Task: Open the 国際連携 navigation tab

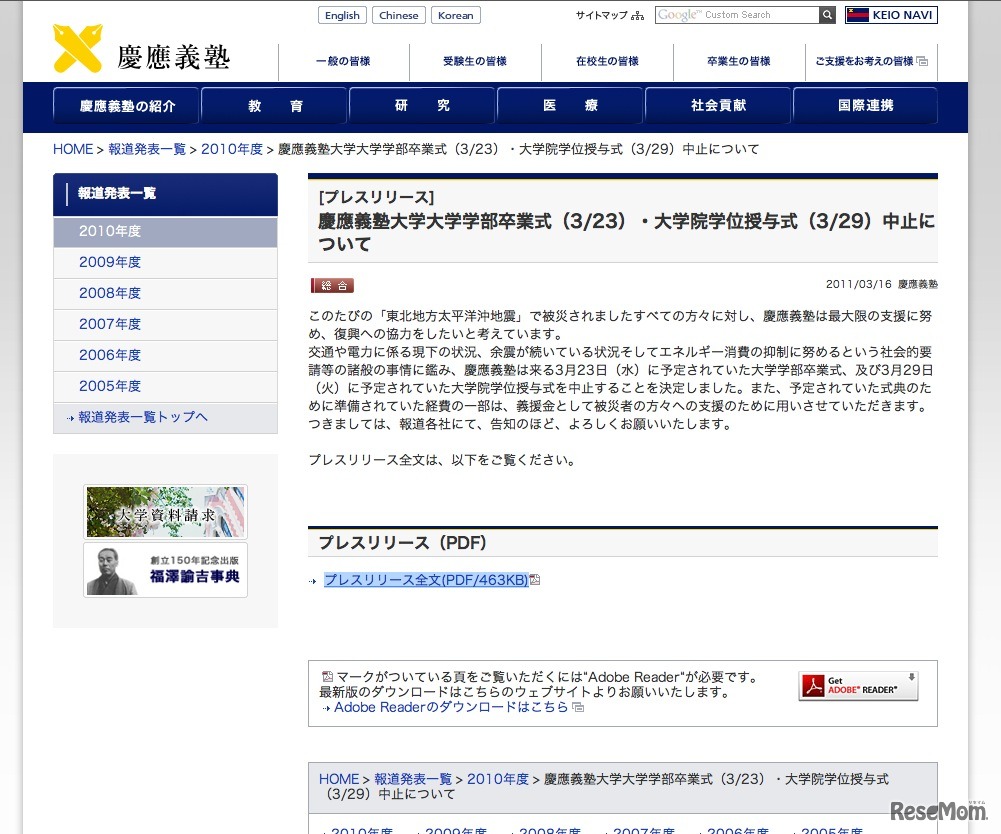Action: click(x=865, y=106)
